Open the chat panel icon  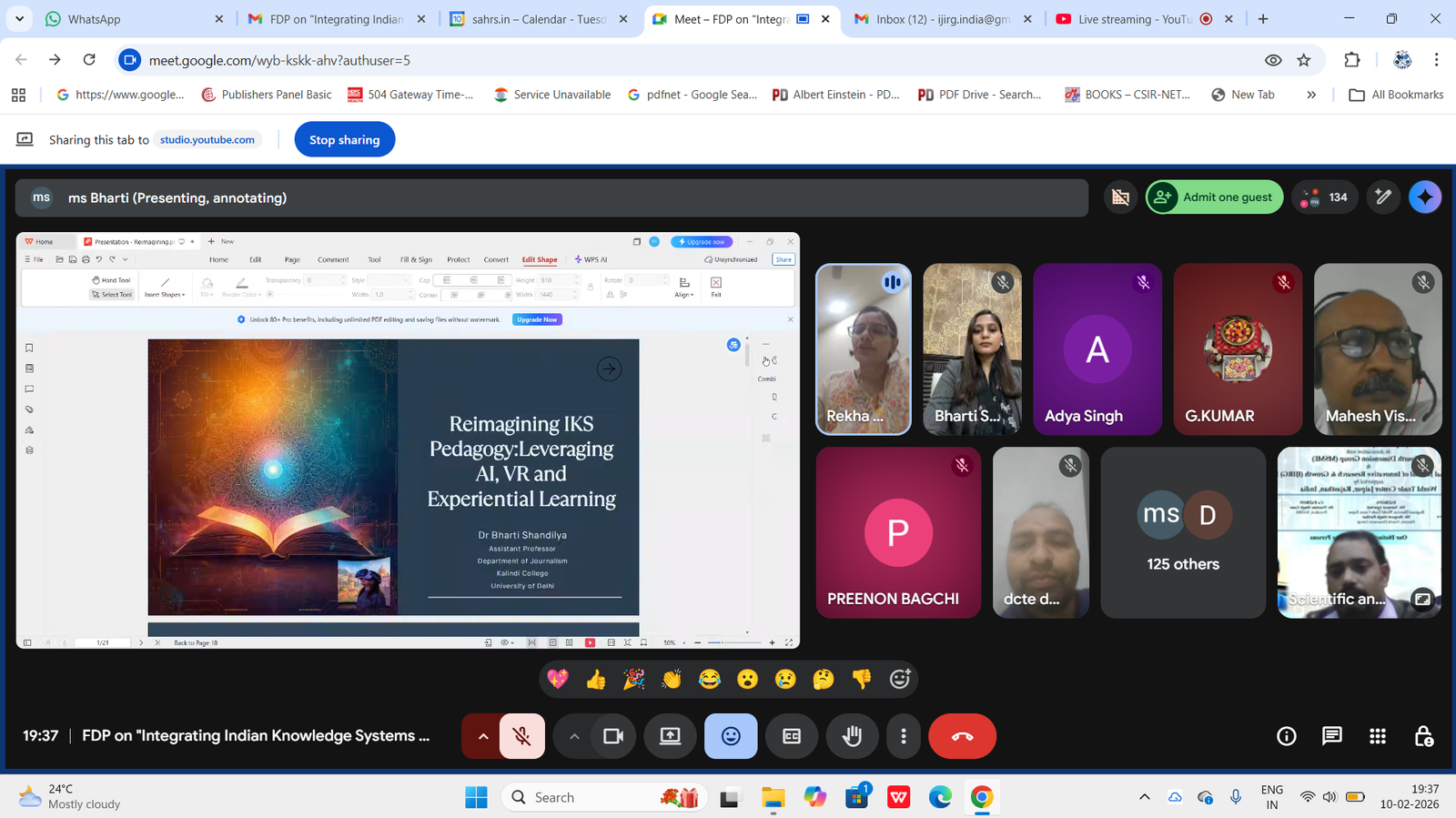click(x=1331, y=736)
